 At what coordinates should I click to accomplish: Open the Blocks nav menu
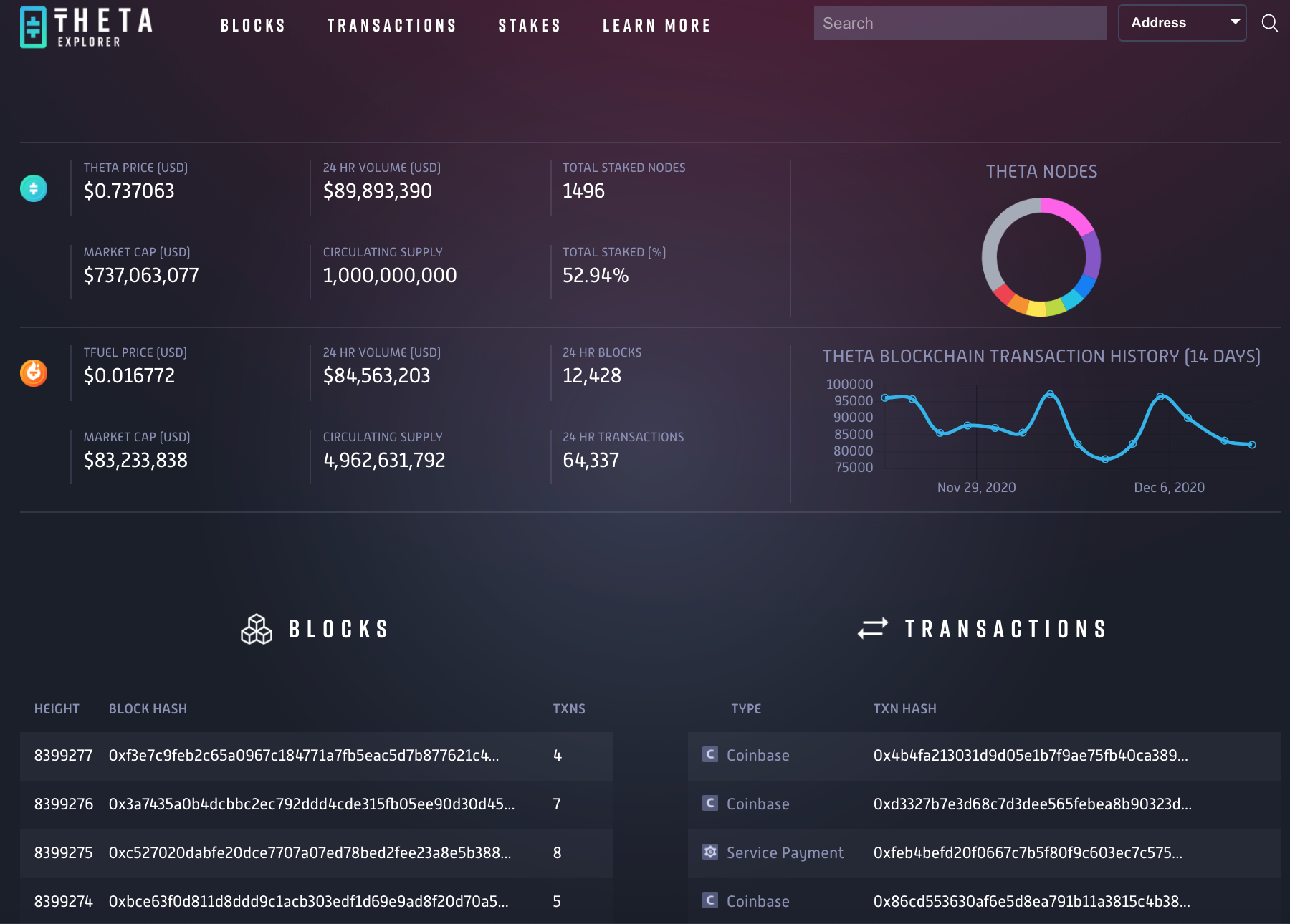pyautogui.click(x=253, y=26)
